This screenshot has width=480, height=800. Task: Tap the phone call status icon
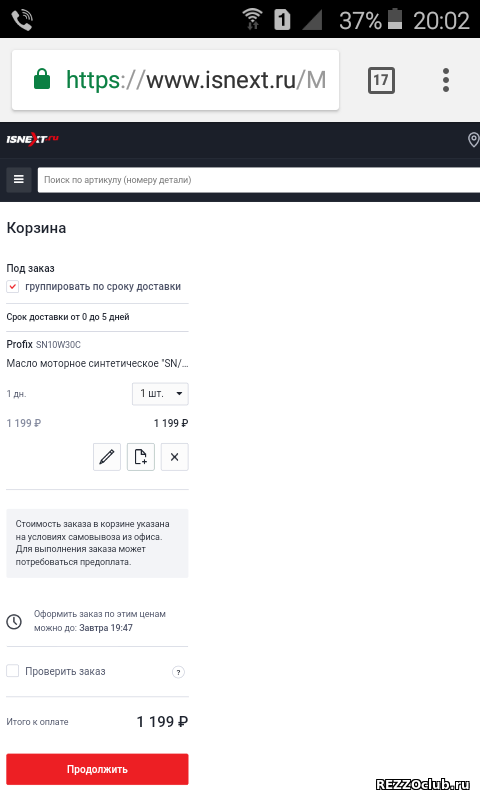[x=22, y=20]
